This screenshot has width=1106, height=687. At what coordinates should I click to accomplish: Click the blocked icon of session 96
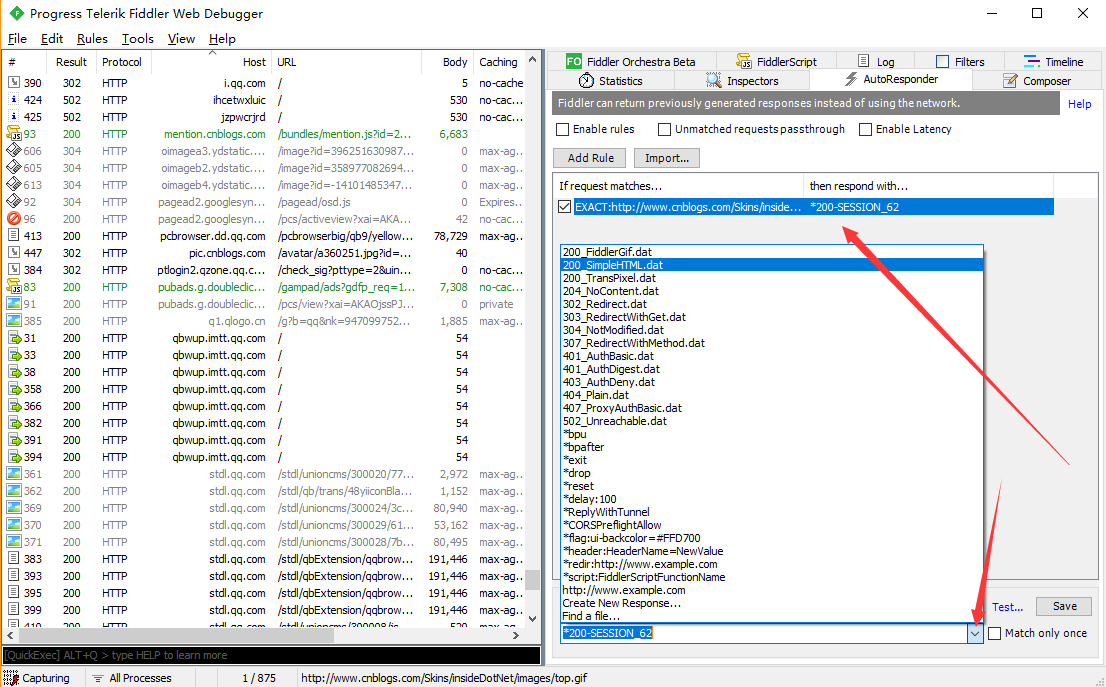tap(14, 219)
